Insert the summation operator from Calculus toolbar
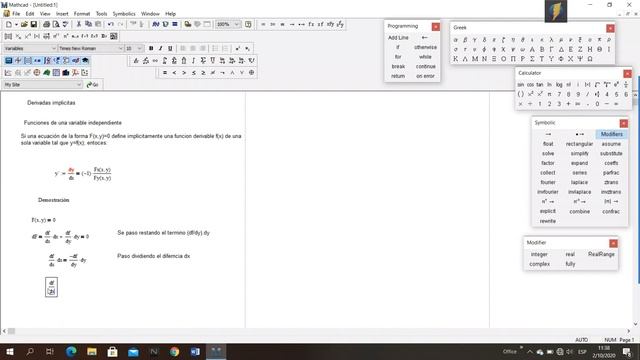The image size is (640, 360). (203, 60)
